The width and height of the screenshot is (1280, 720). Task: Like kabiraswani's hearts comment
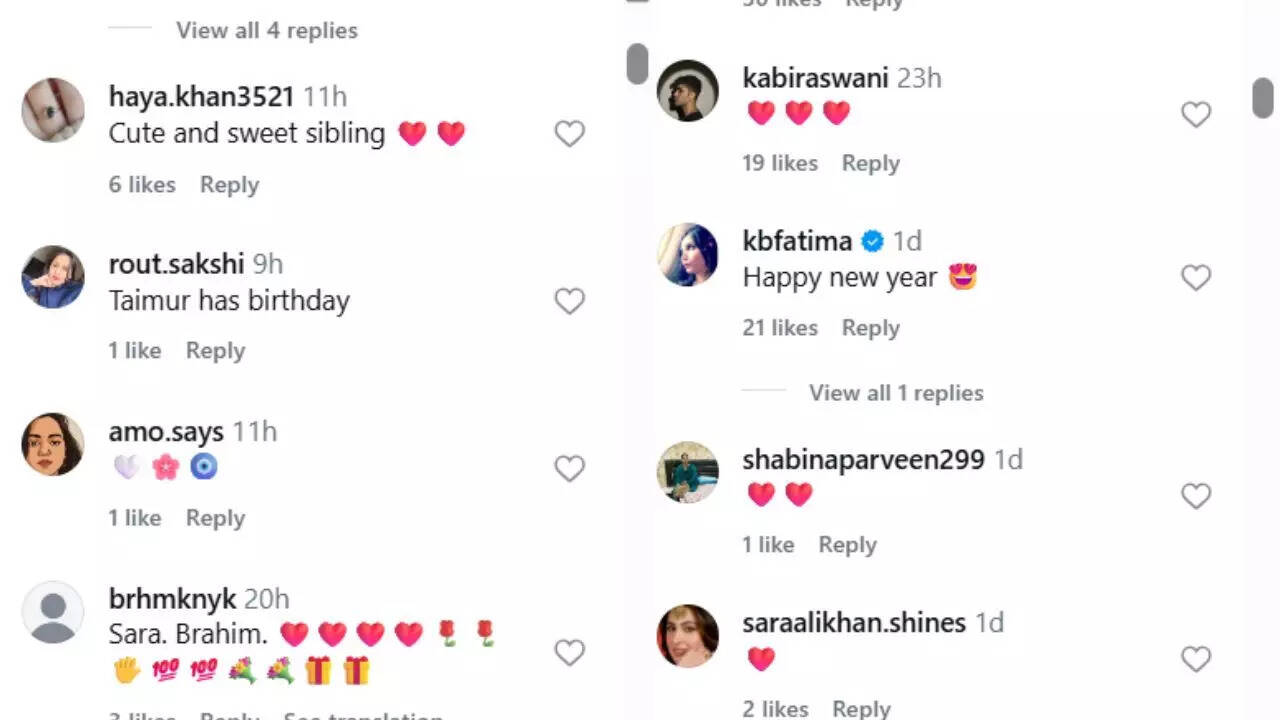point(1196,115)
